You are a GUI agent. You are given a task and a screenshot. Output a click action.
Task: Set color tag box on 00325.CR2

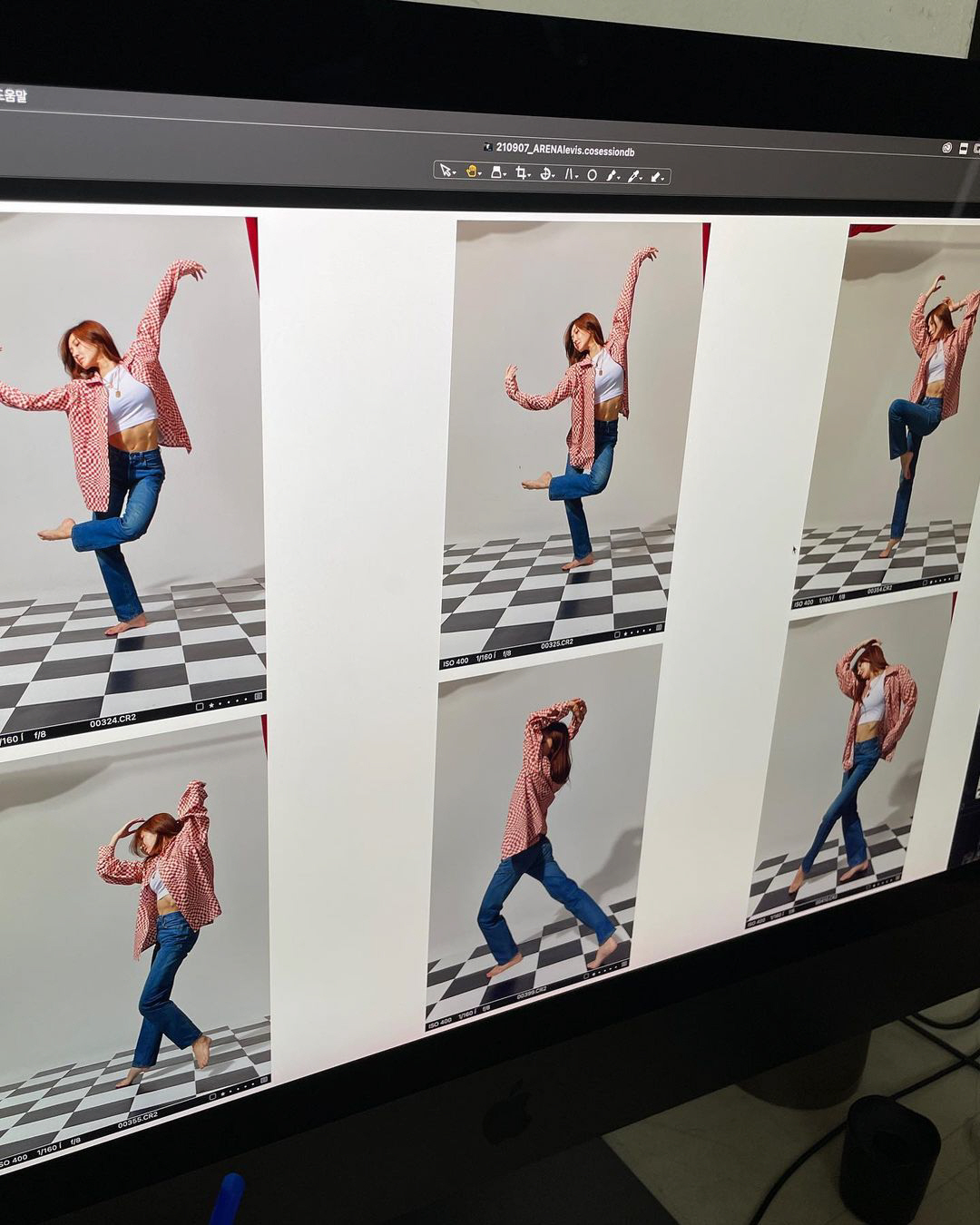[x=618, y=633]
